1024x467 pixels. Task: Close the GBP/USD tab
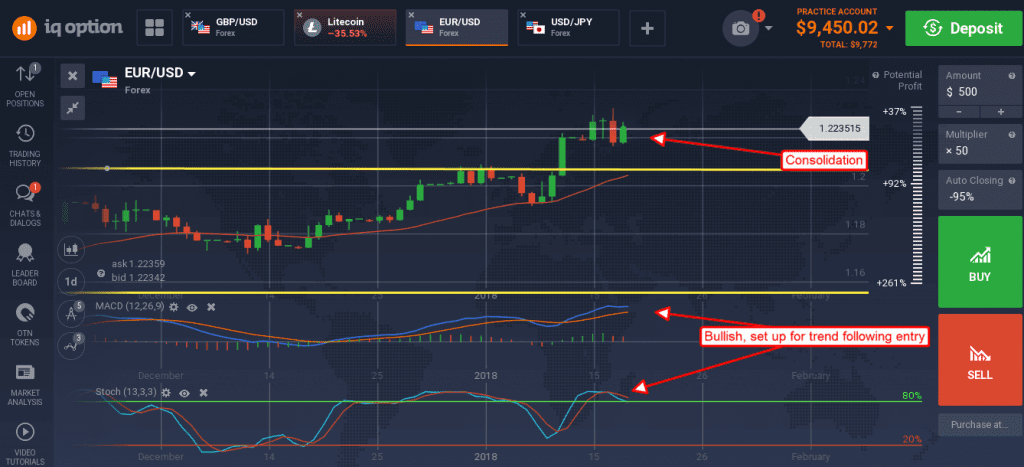coord(188,14)
